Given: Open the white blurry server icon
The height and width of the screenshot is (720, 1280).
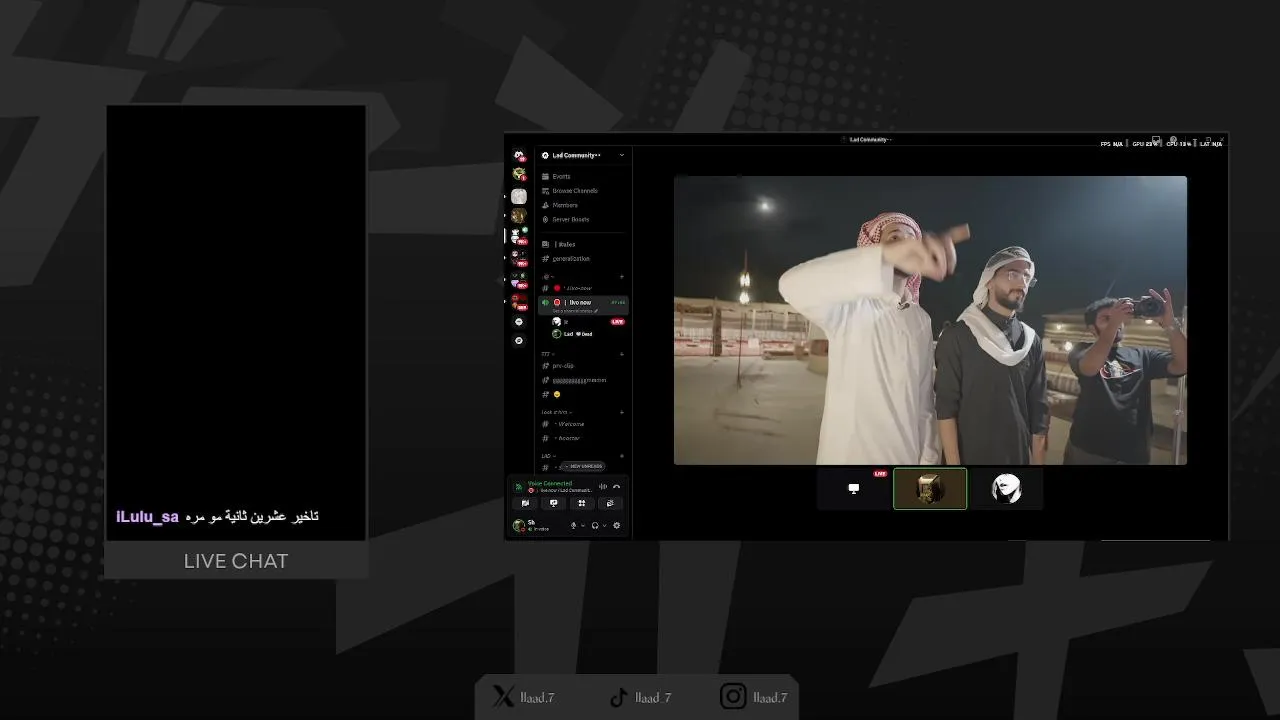Looking at the screenshot, I should click(x=519, y=196).
